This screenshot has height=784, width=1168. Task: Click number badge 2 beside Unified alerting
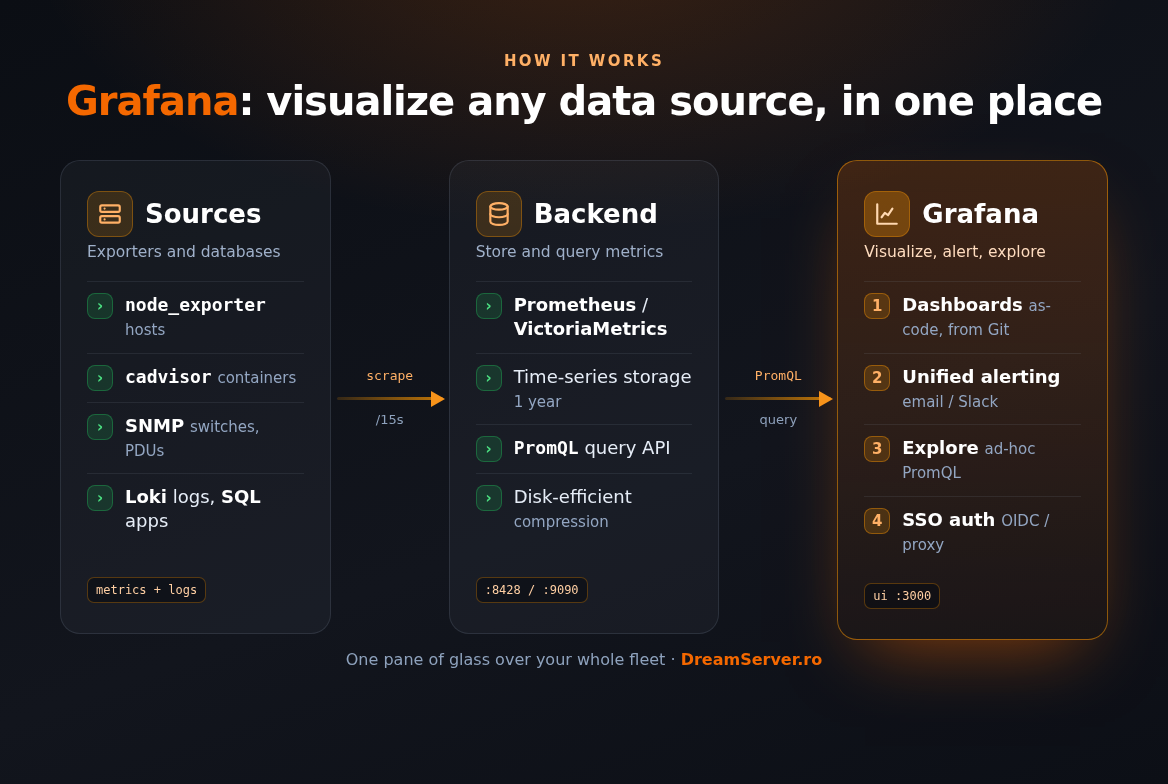point(877,378)
